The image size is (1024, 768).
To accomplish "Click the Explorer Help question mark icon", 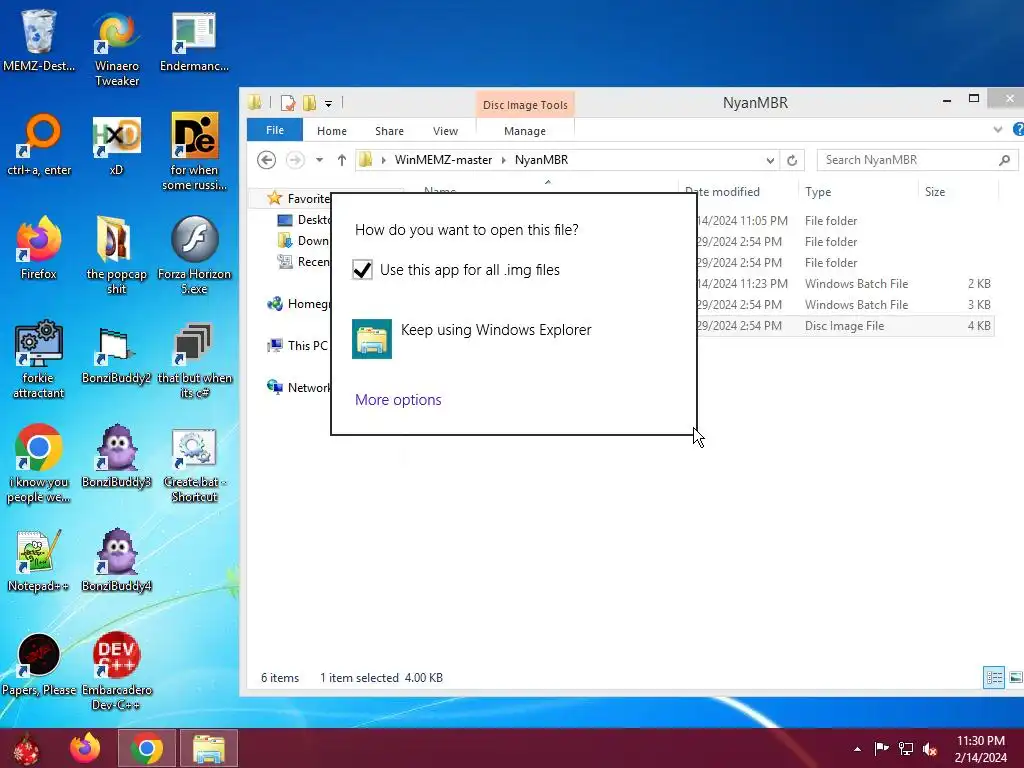I will [1017, 129].
